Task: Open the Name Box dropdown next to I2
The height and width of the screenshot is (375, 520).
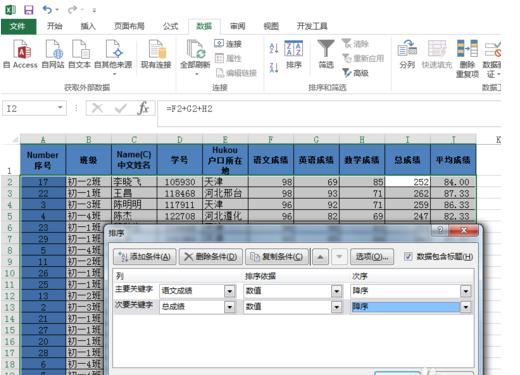Action: (x=60, y=108)
